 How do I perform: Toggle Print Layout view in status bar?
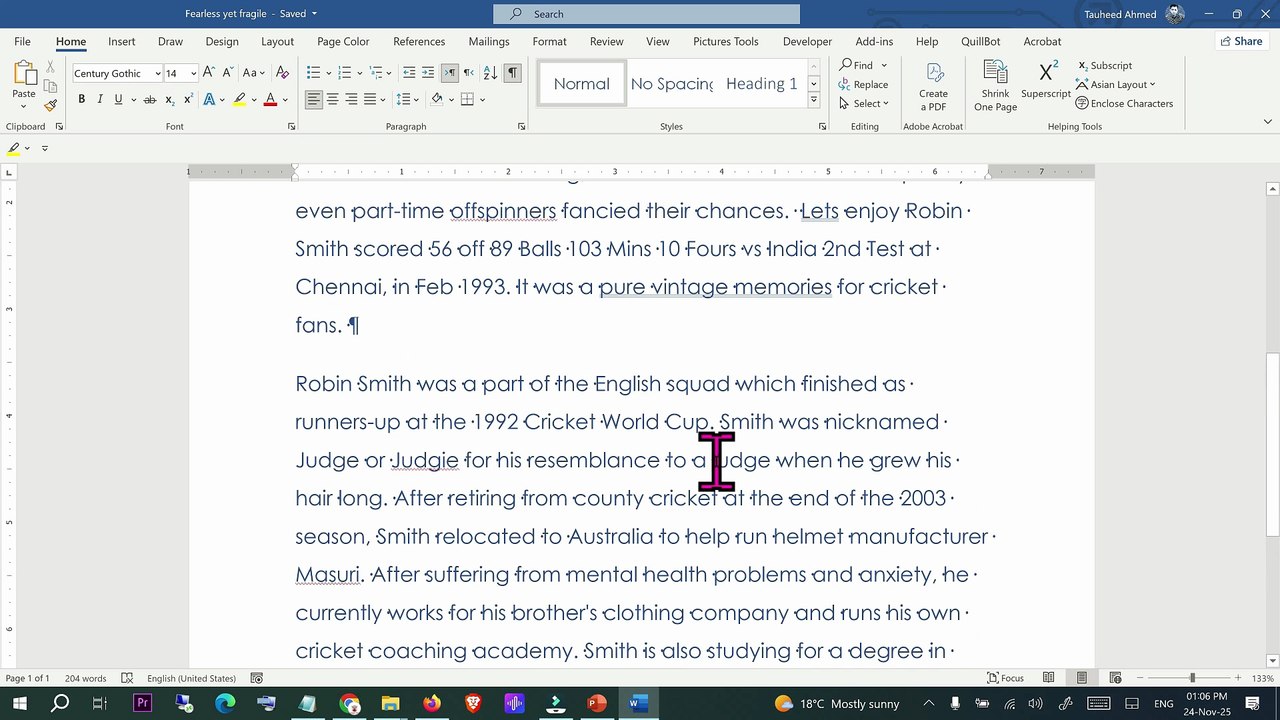click(1081, 678)
